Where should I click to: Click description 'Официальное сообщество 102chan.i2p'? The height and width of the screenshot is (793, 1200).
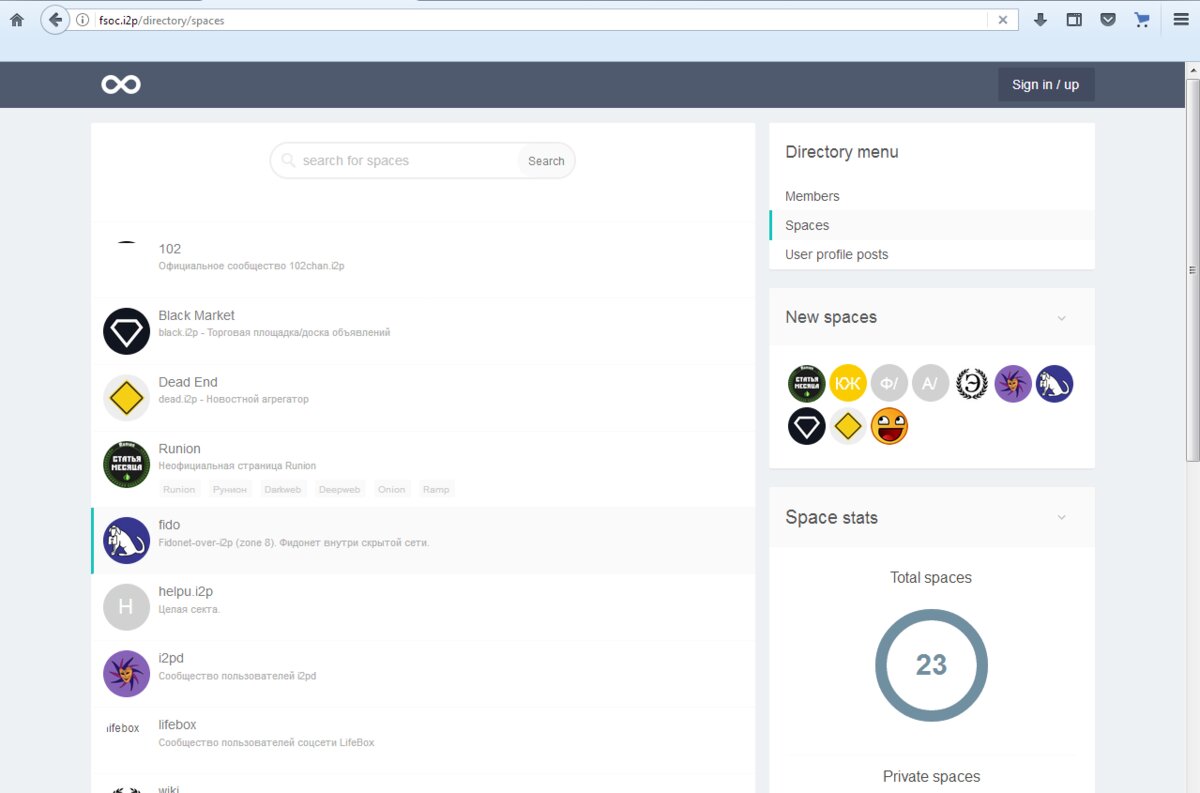point(252,266)
